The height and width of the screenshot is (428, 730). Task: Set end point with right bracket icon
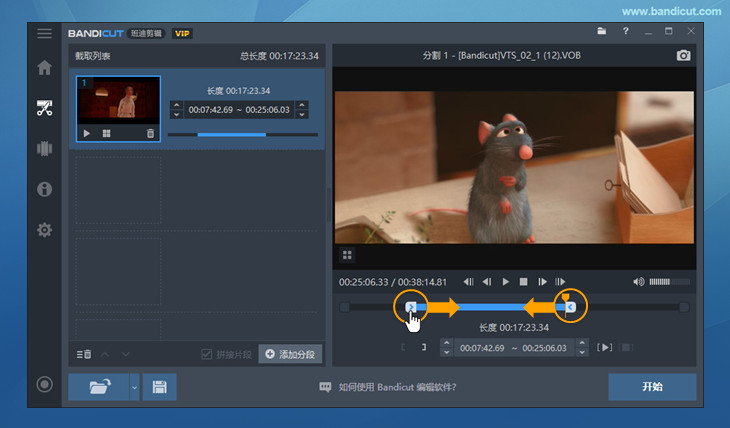(x=424, y=347)
